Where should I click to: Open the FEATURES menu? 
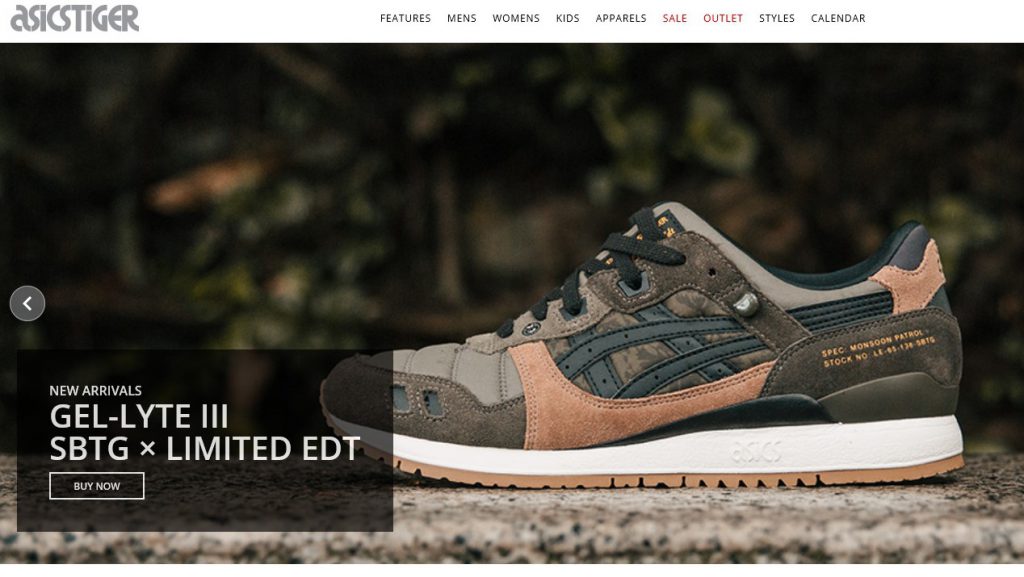point(406,18)
